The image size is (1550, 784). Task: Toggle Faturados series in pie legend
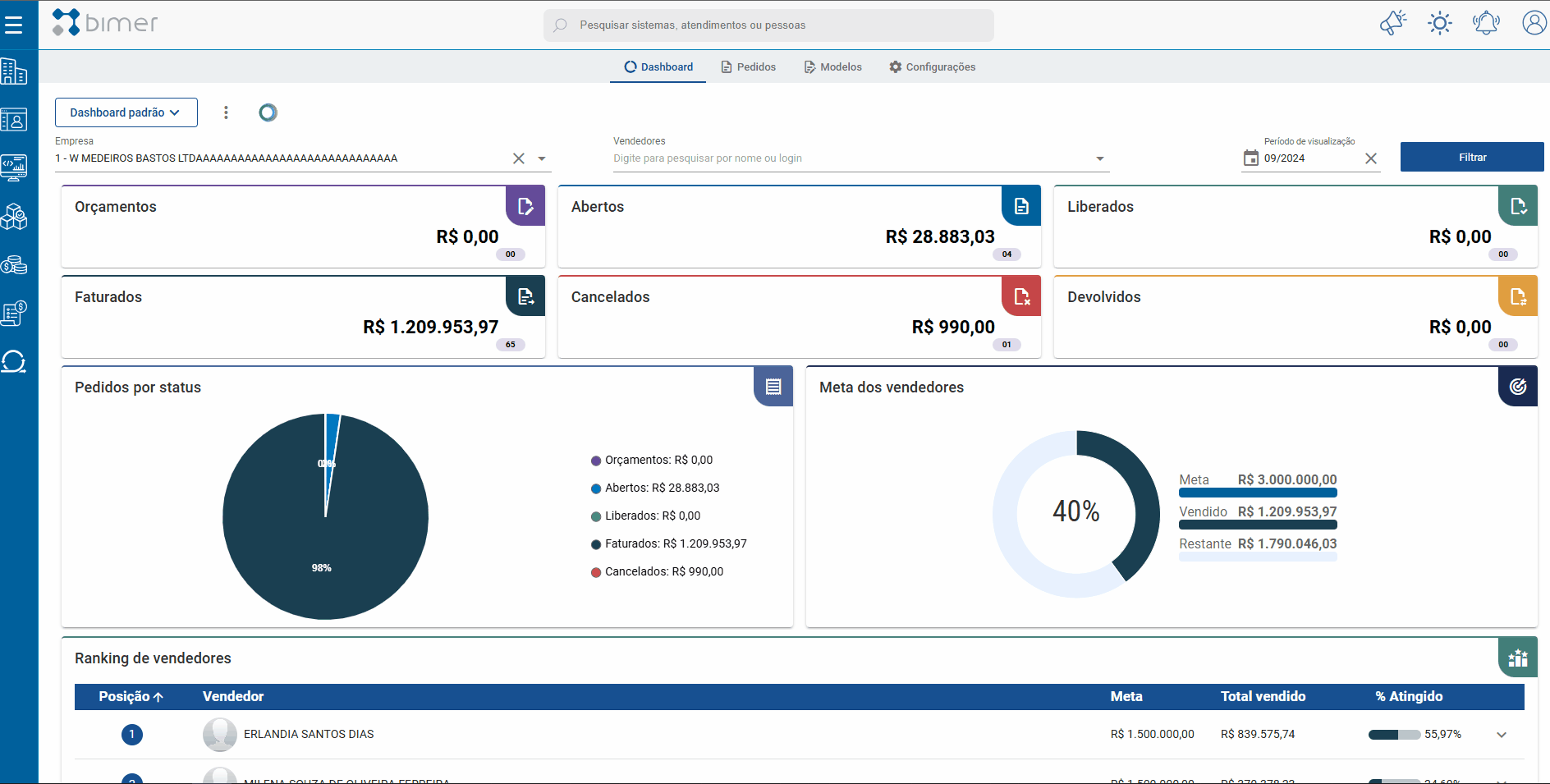point(668,543)
